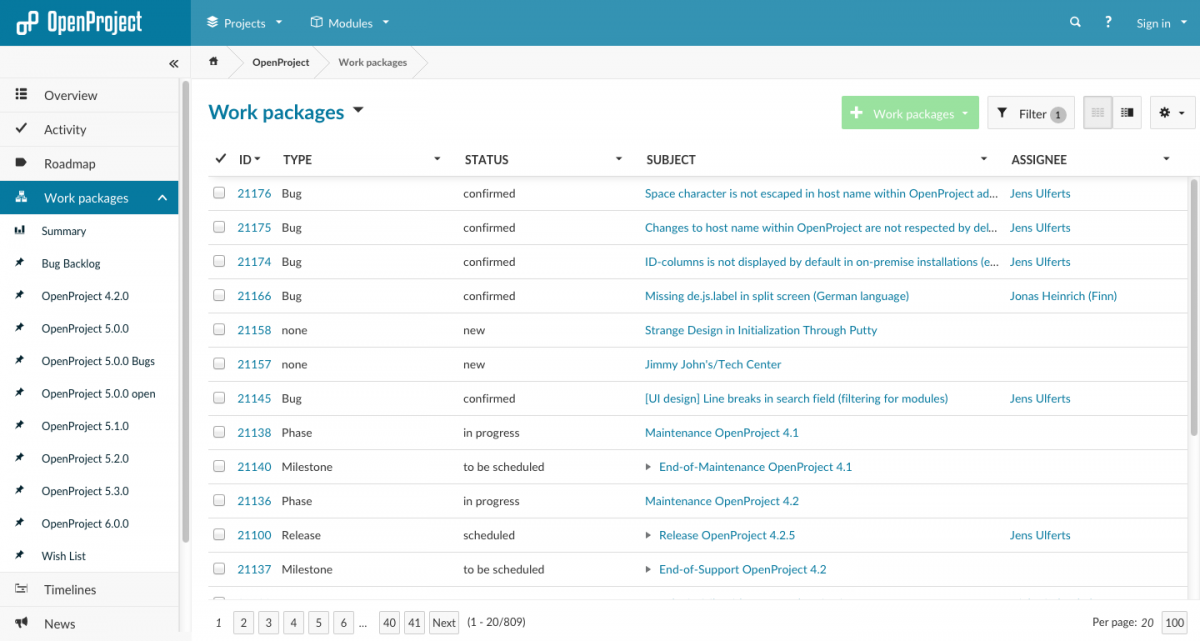Open work package link 21166
Viewport: 1200px width, 641px height.
tap(254, 296)
